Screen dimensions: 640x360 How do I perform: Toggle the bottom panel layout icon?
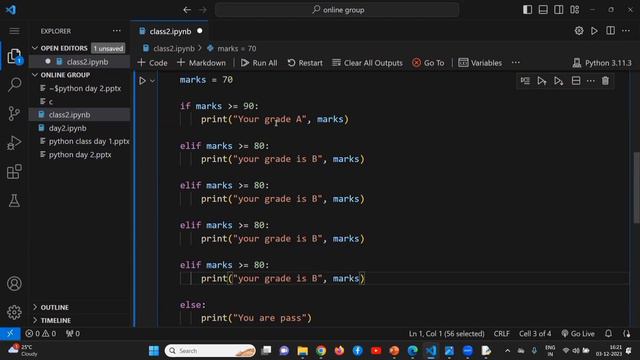543,10
